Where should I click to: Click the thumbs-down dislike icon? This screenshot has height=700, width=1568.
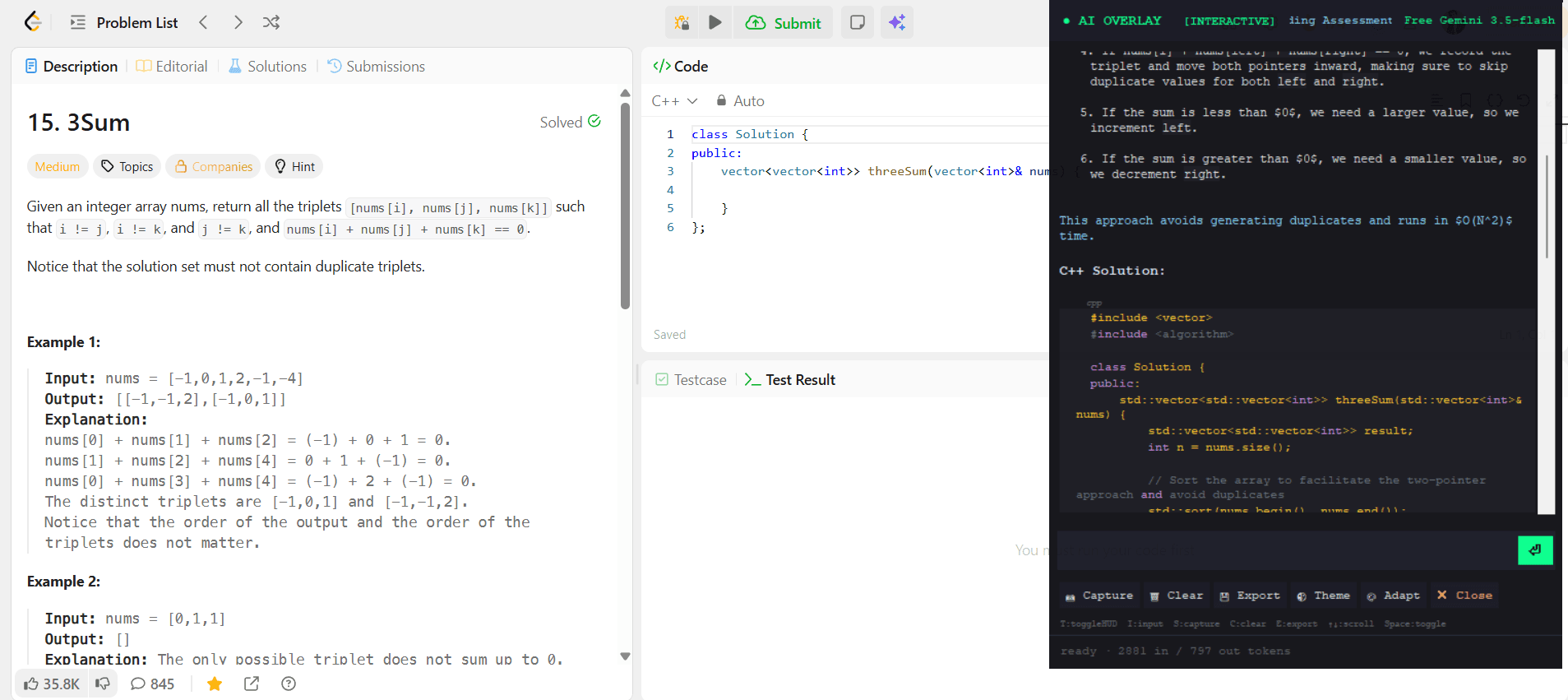pyautogui.click(x=103, y=684)
